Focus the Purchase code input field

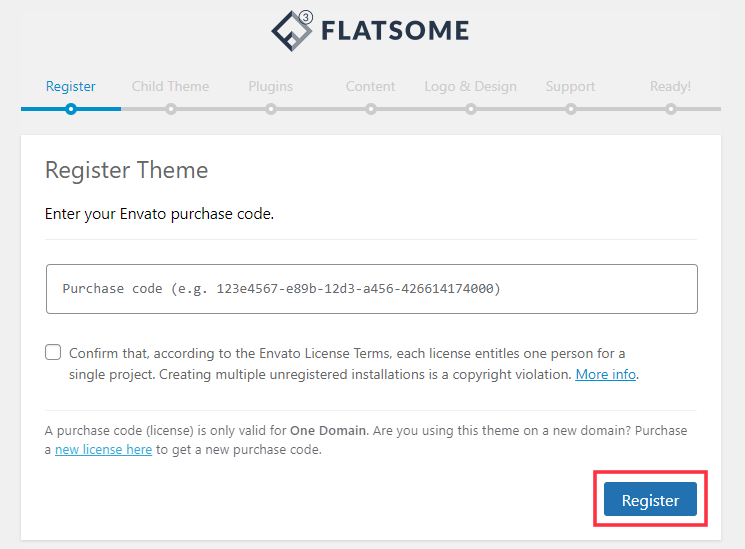(x=372, y=289)
